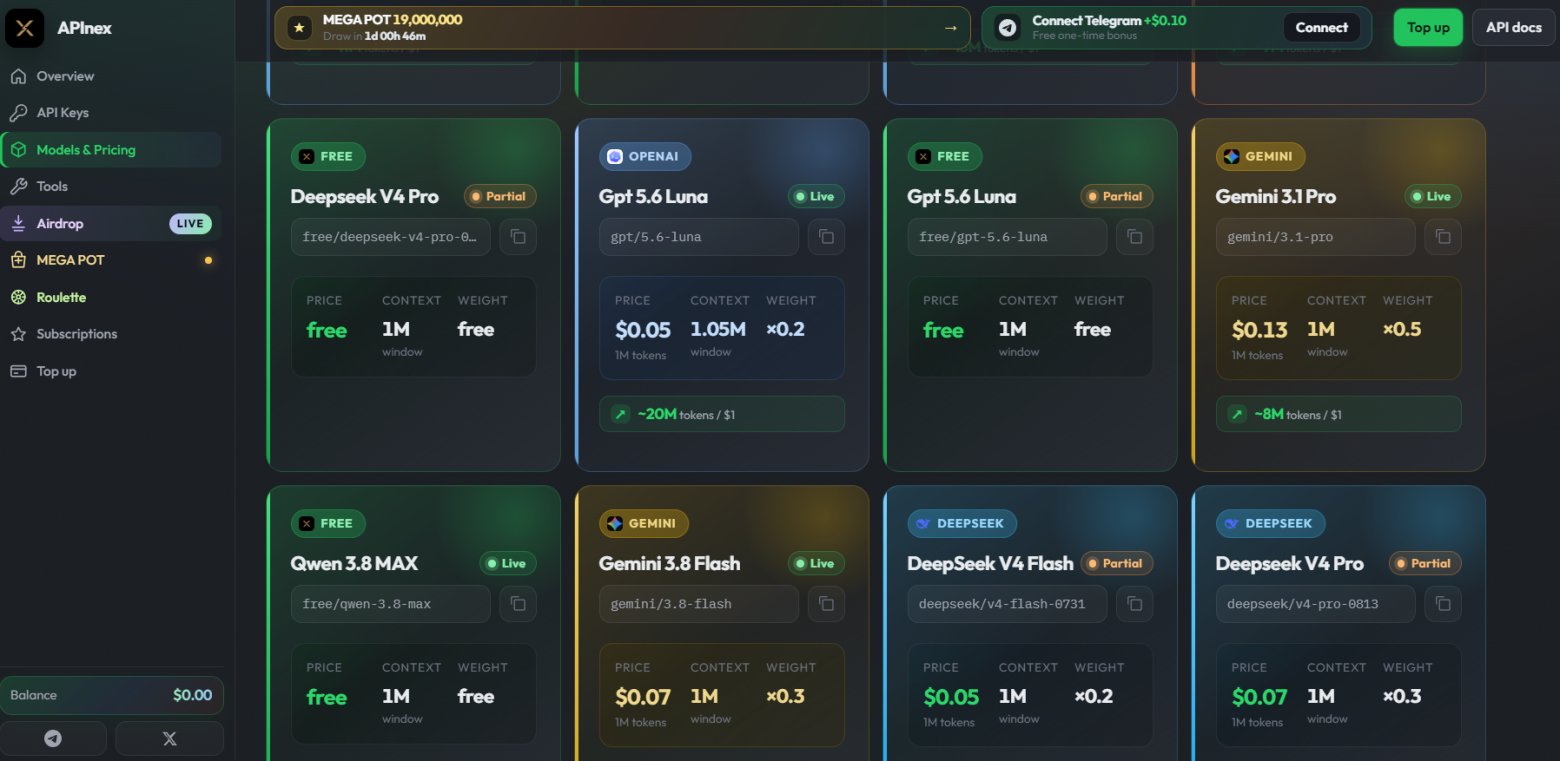Screen dimensions: 1560x761
Task: Click the Live badge on Qwen 3.8 MAX
Action: click(508, 563)
